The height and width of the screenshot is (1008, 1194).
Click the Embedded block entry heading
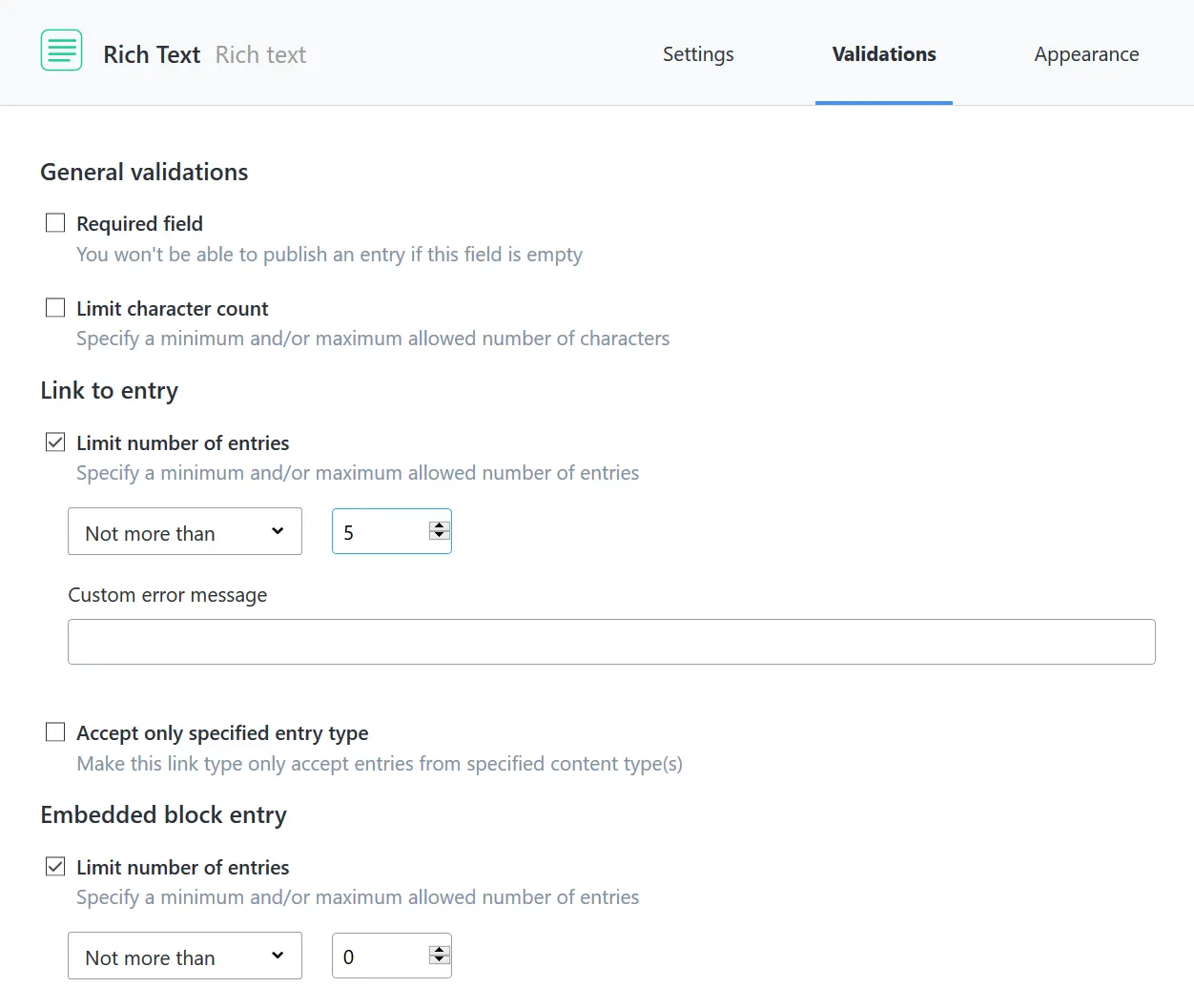coord(163,814)
